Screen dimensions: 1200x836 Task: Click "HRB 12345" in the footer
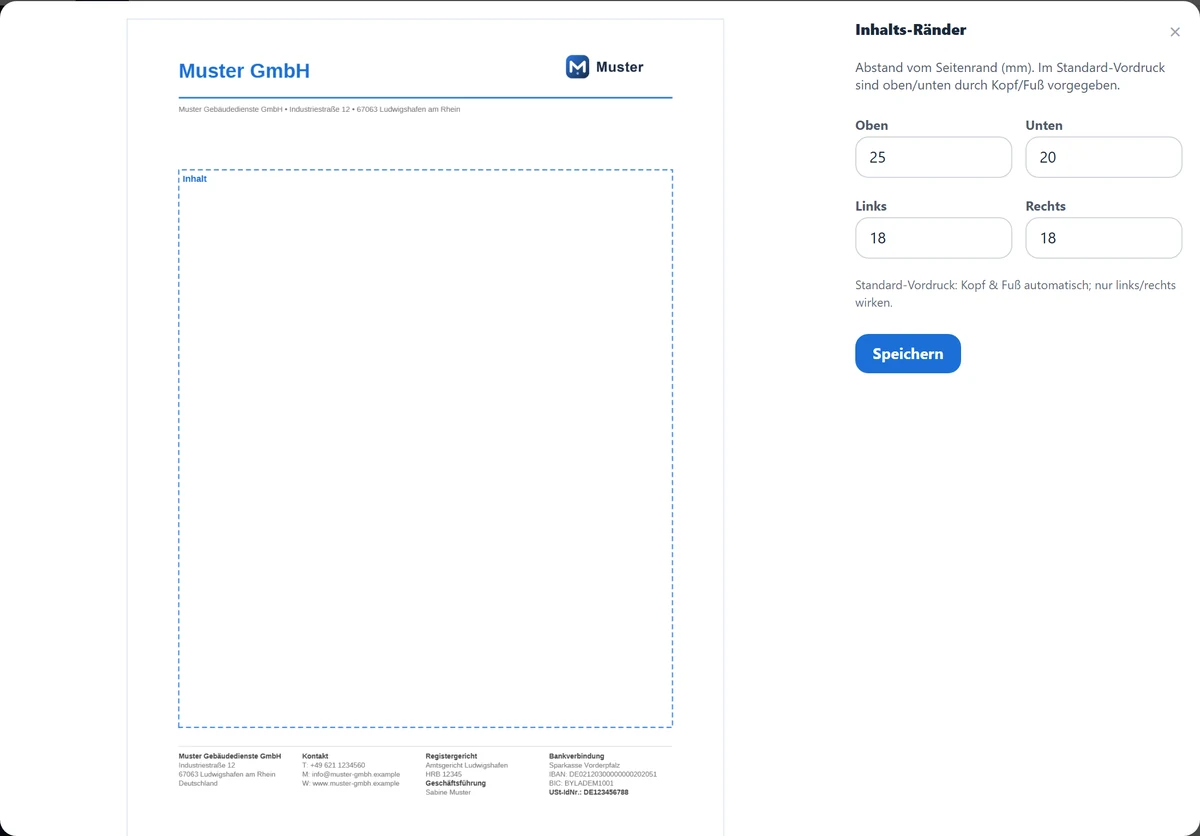[x=444, y=774]
